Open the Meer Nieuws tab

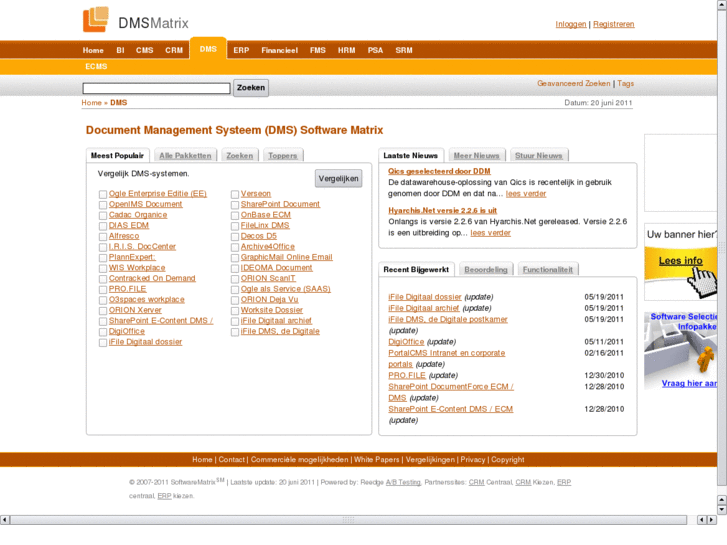476,155
